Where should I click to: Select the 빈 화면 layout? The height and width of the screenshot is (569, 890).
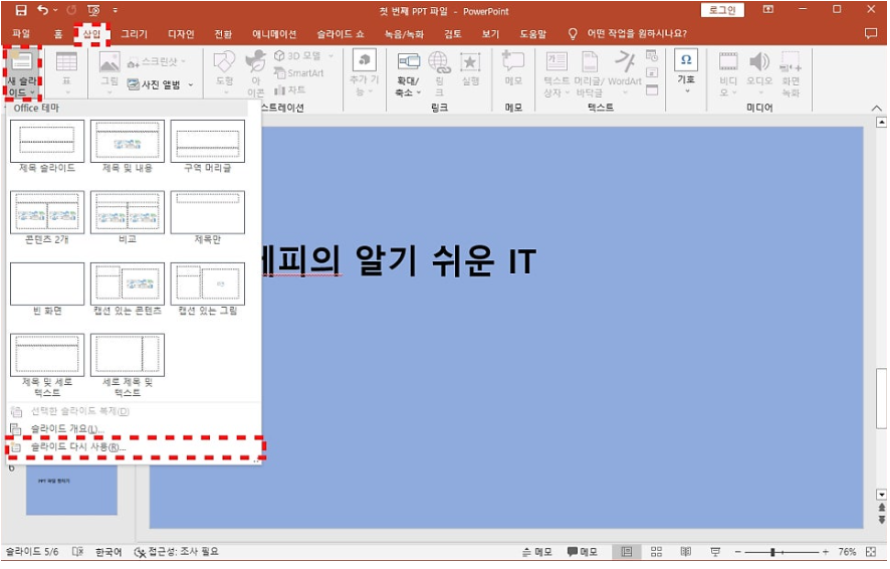(47, 290)
